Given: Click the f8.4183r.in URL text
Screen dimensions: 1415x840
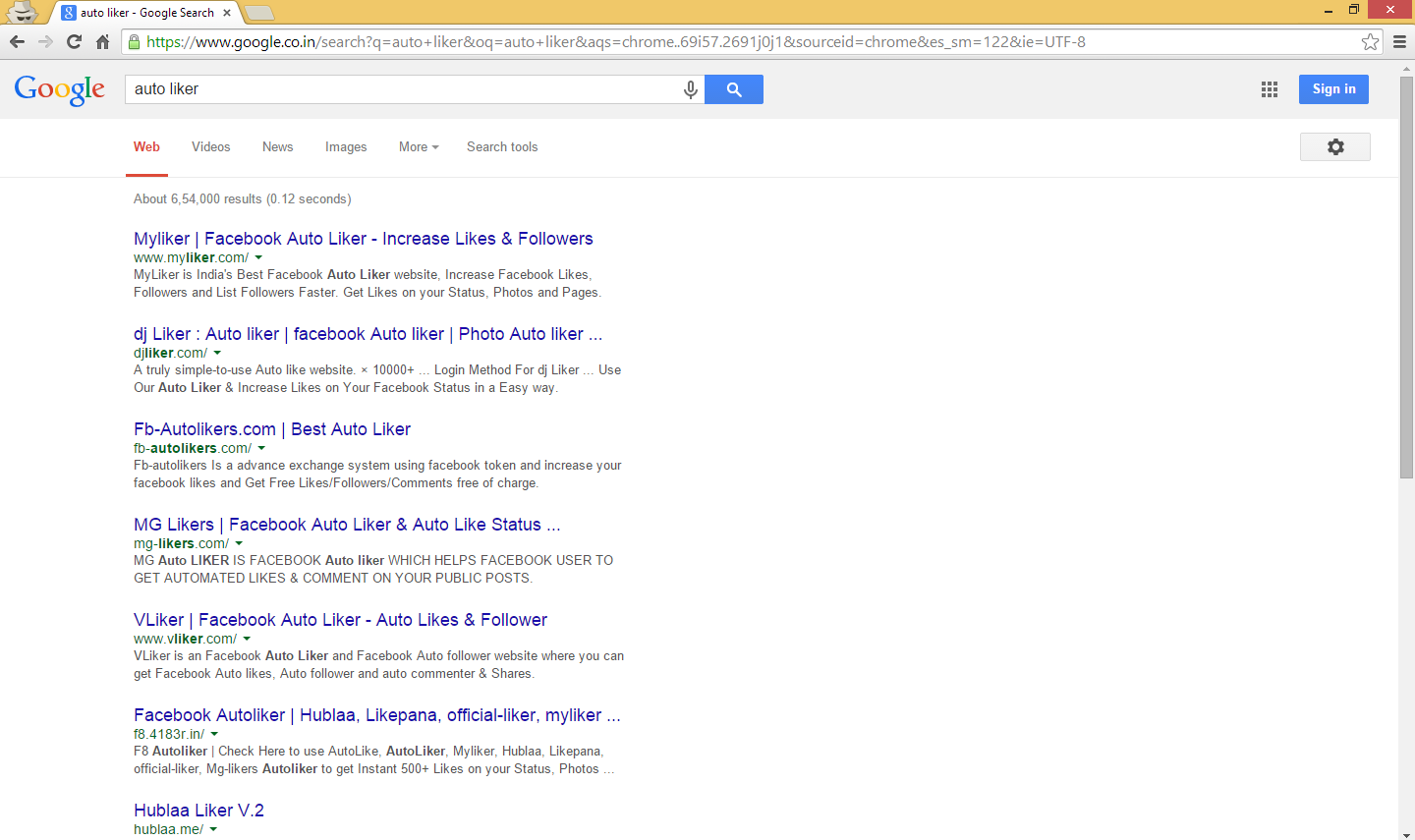Looking at the screenshot, I should coord(169,735).
